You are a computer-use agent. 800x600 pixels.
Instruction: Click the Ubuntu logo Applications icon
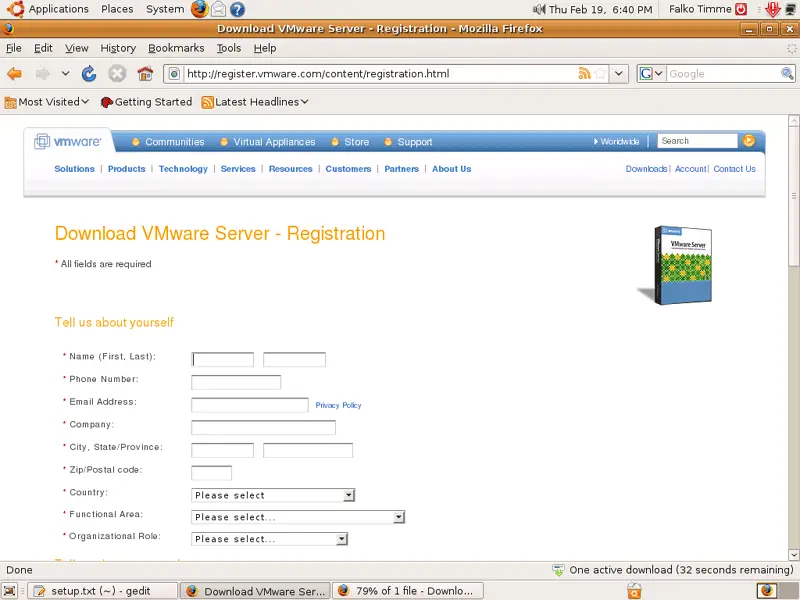pyautogui.click(x=15, y=9)
